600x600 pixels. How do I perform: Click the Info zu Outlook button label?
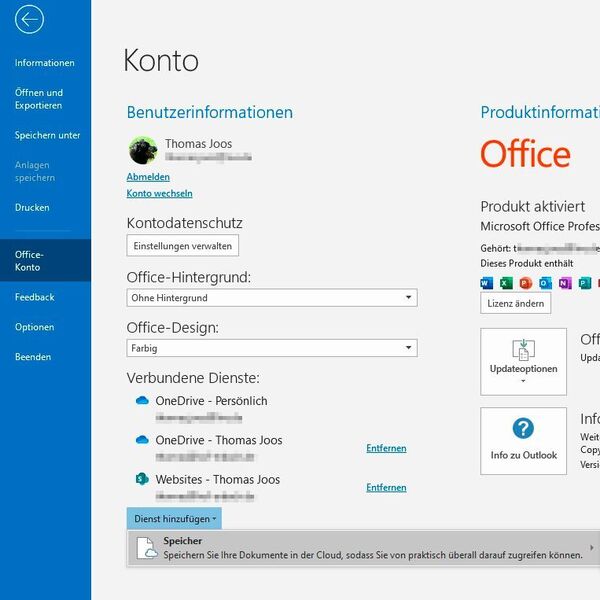point(523,455)
